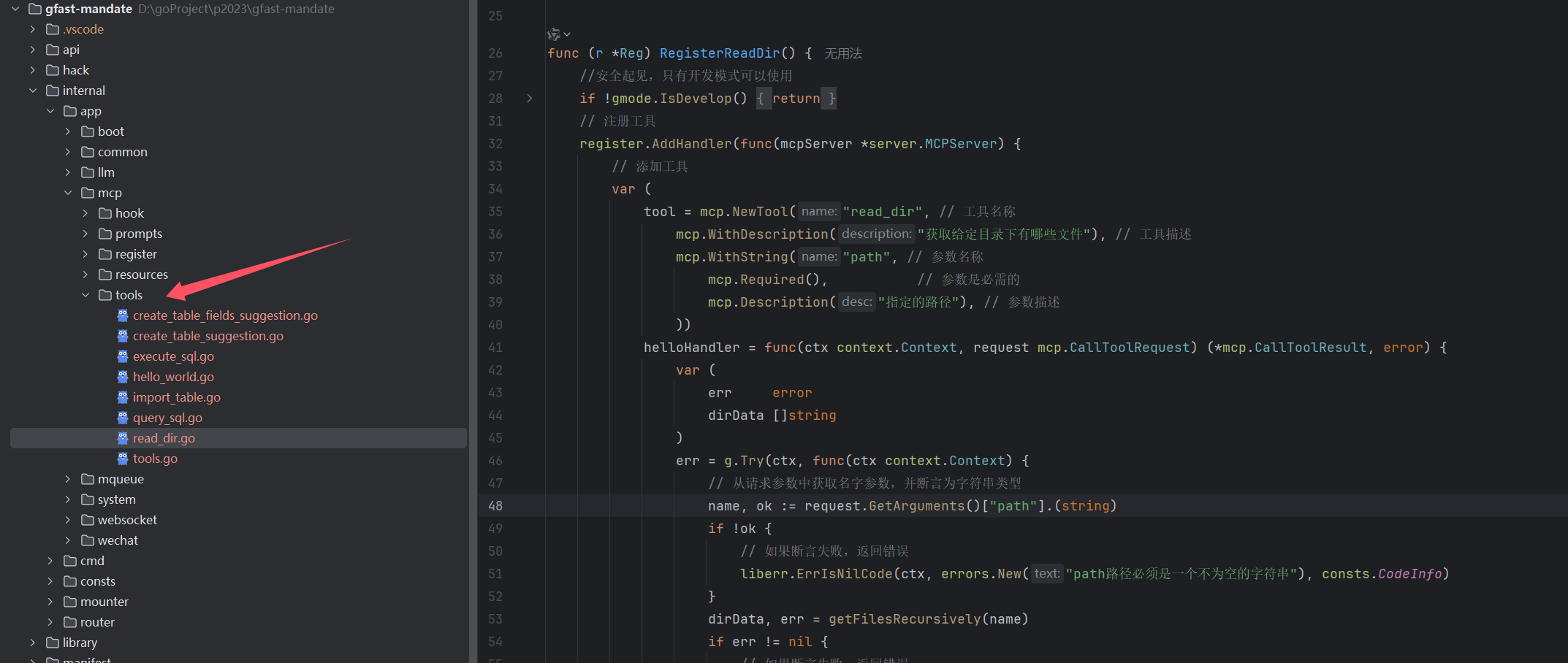Click the project path D:\goProject\p2023\gfast-mandate
The image size is (1568, 663).
(x=236, y=9)
